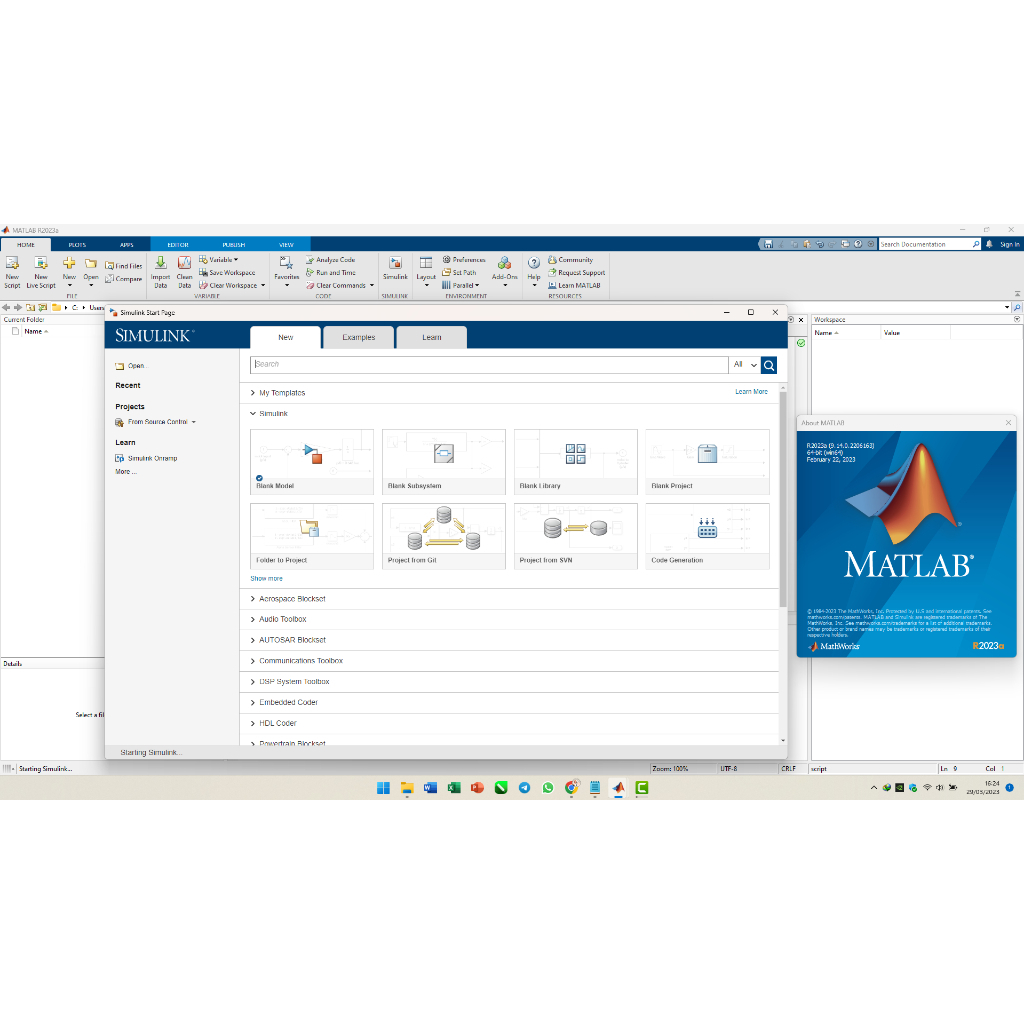This screenshot has width=1024, height=1024.
Task: Click the New Script icon
Action: [12, 264]
